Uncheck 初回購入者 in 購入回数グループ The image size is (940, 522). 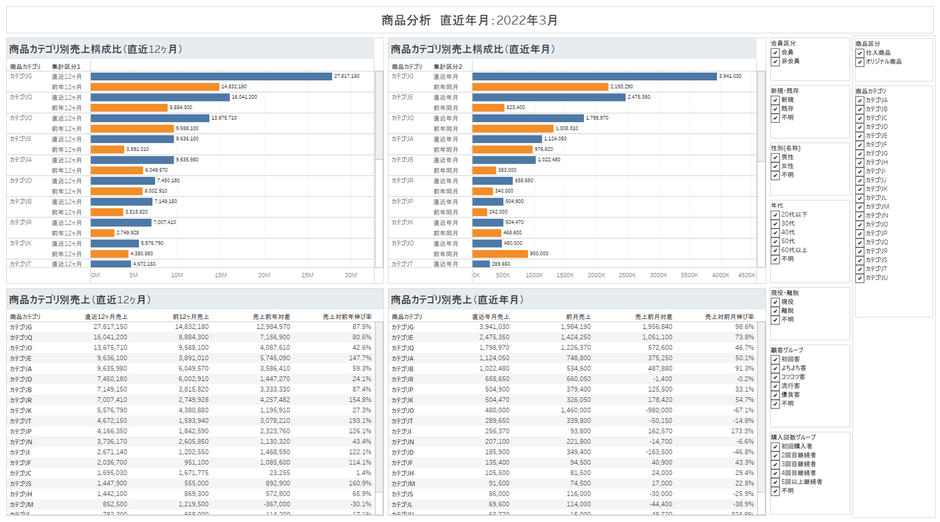pyautogui.click(x=775, y=446)
